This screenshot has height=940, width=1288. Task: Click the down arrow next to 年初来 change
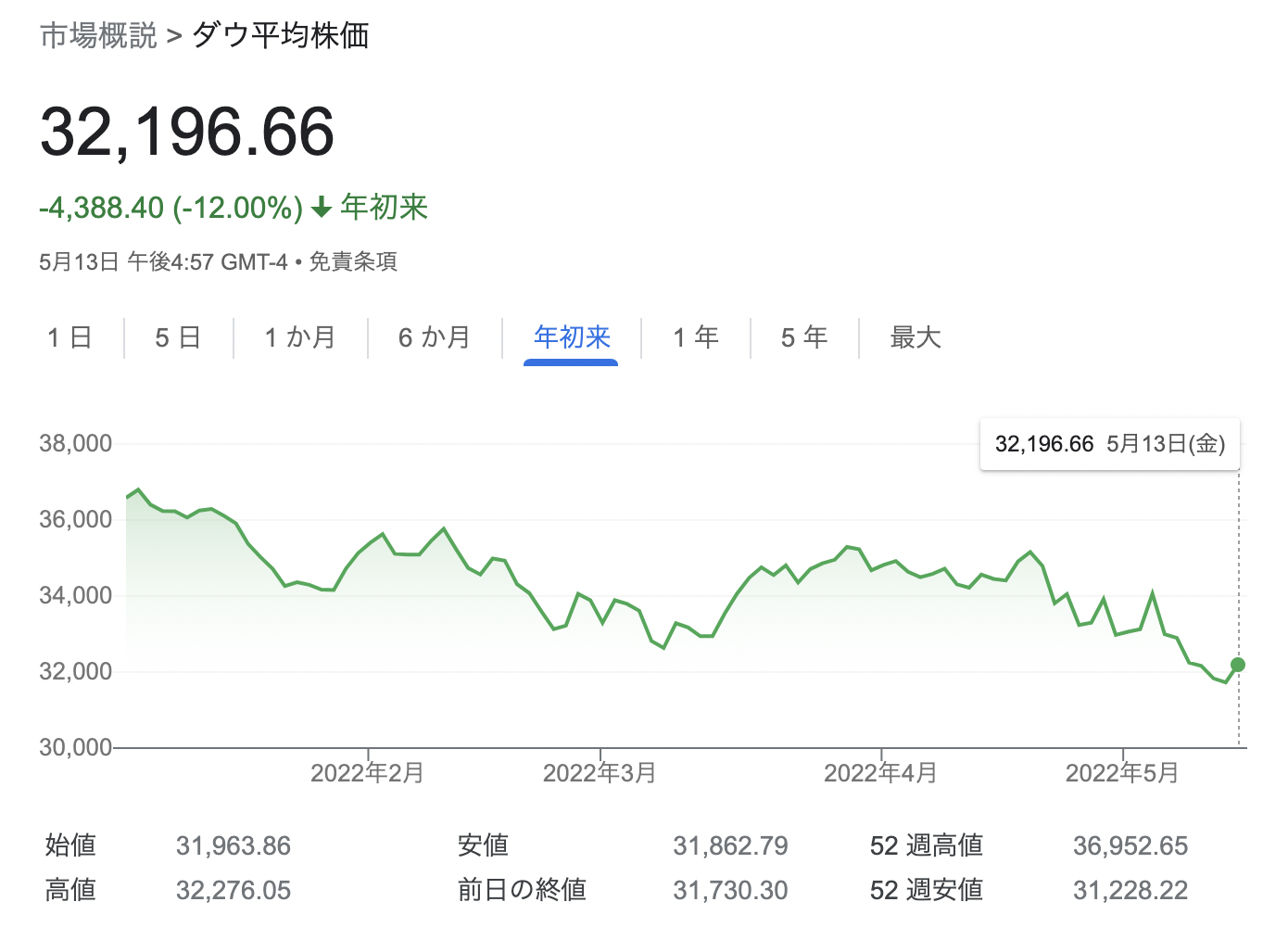tap(322, 208)
